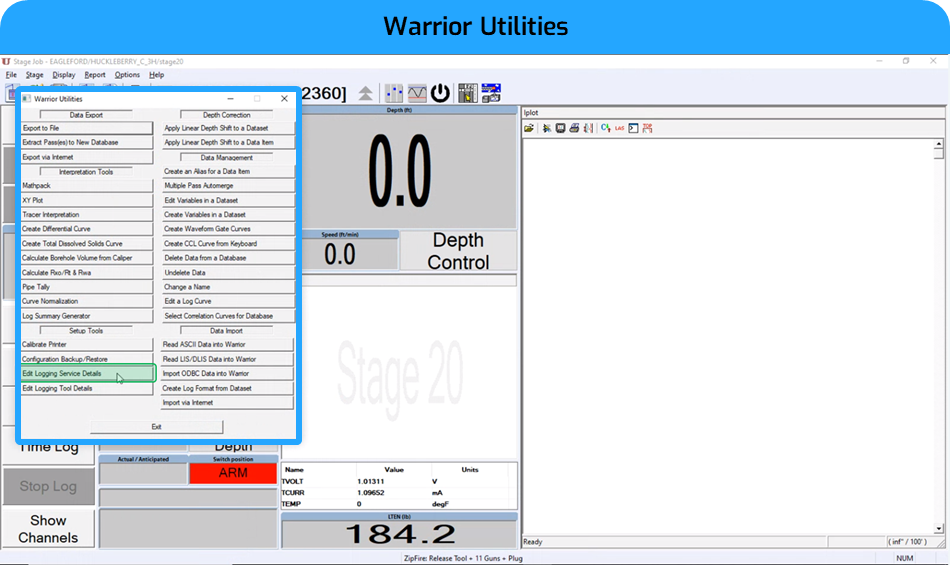Click the Iplot scrollbar up arrow
Viewport: 950px width, 565px height.
click(x=938, y=144)
